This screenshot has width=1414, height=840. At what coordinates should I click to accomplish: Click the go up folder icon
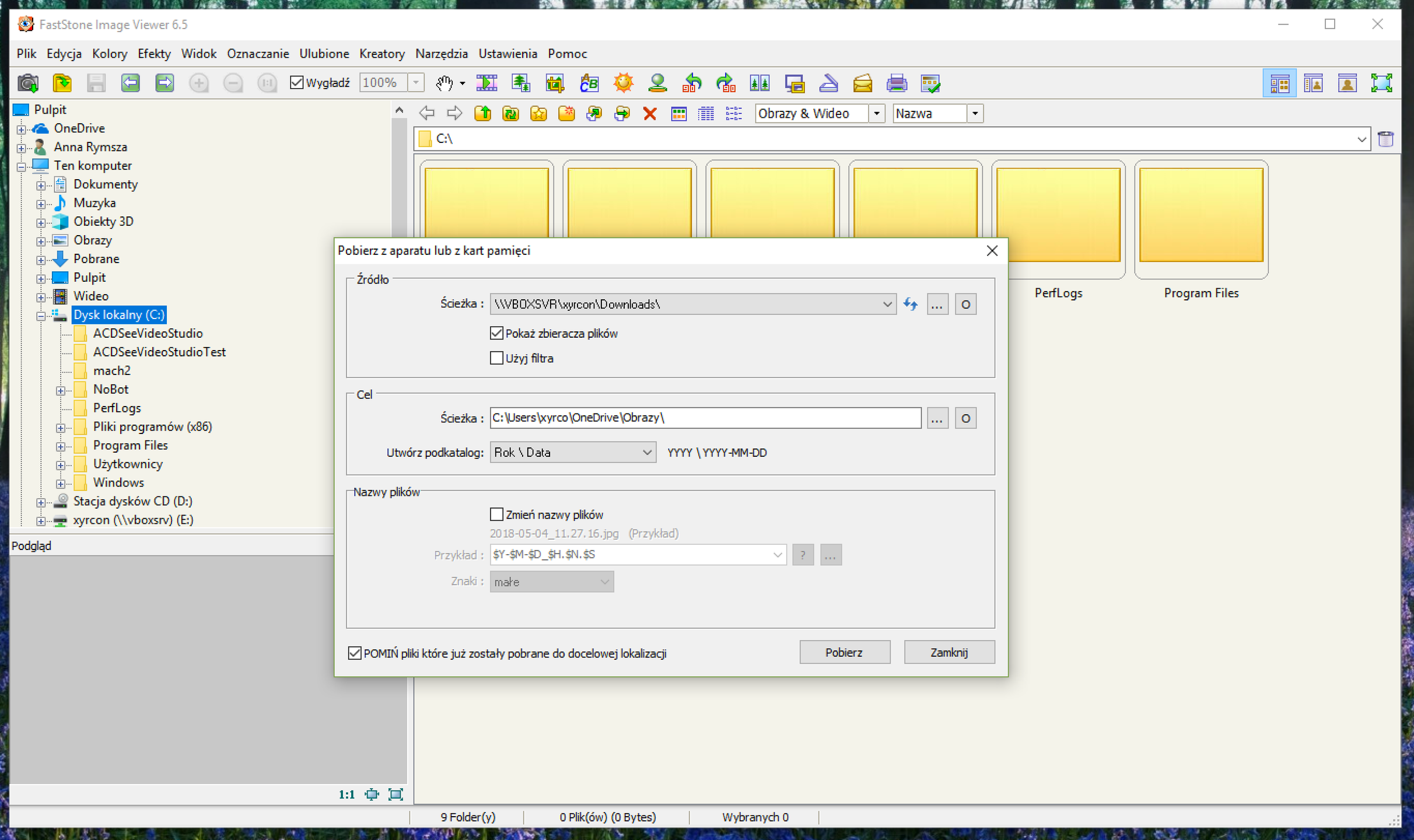click(482, 114)
